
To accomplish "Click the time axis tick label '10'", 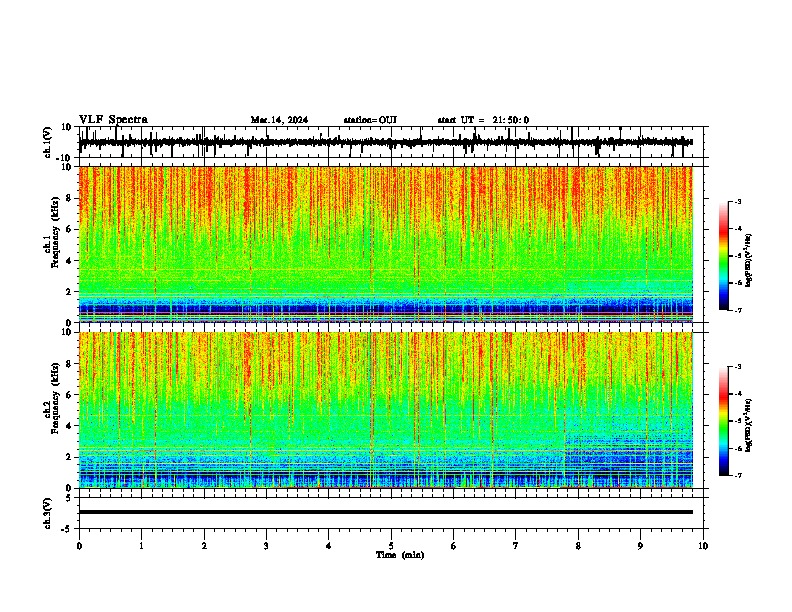I will tap(703, 546).
